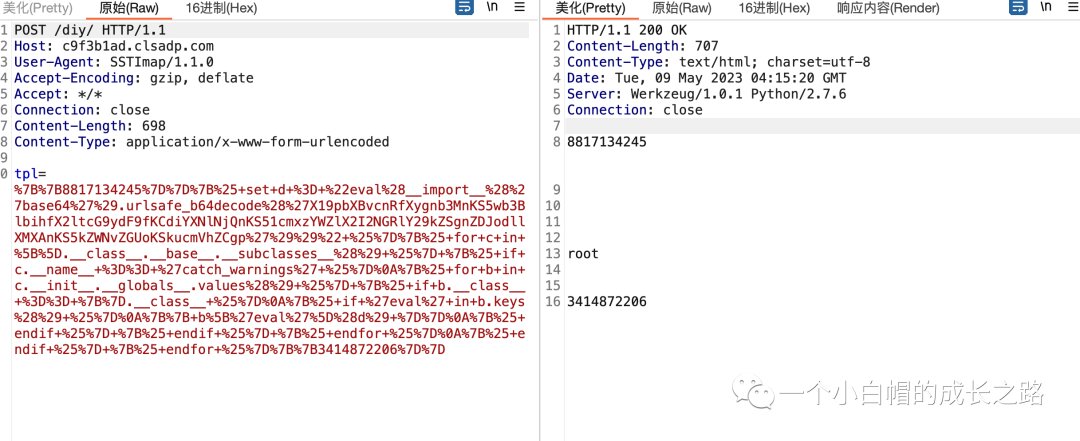The width and height of the screenshot is (1080, 441).
Task: Click the red URL-encoded payload body
Action: click(x=270, y=269)
